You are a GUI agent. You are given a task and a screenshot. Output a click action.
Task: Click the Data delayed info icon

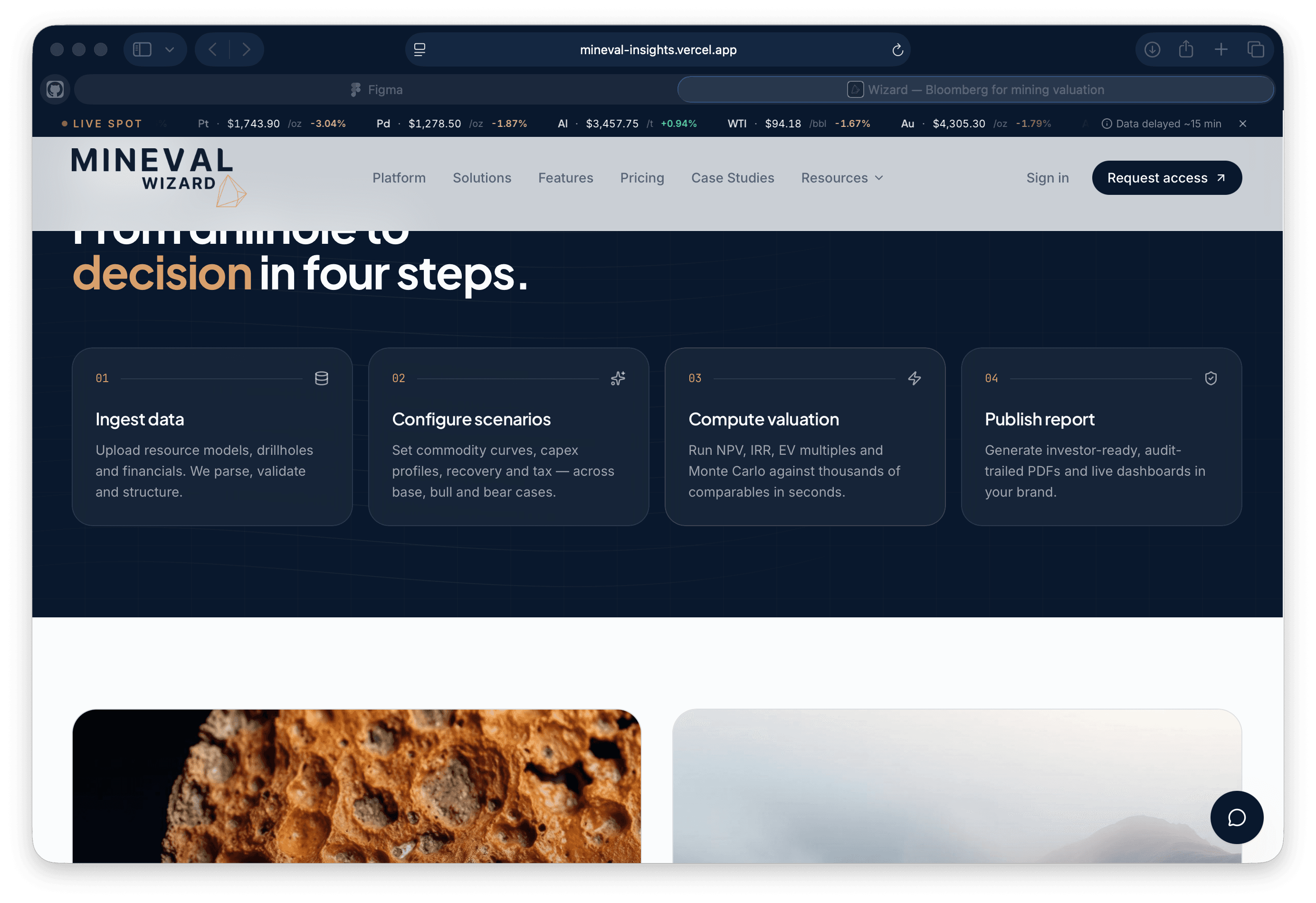pyautogui.click(x=1106, y=124)
